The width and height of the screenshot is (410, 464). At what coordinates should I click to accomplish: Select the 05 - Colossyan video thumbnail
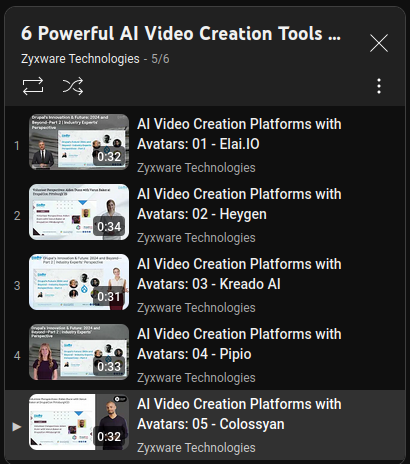pos(79,422)
